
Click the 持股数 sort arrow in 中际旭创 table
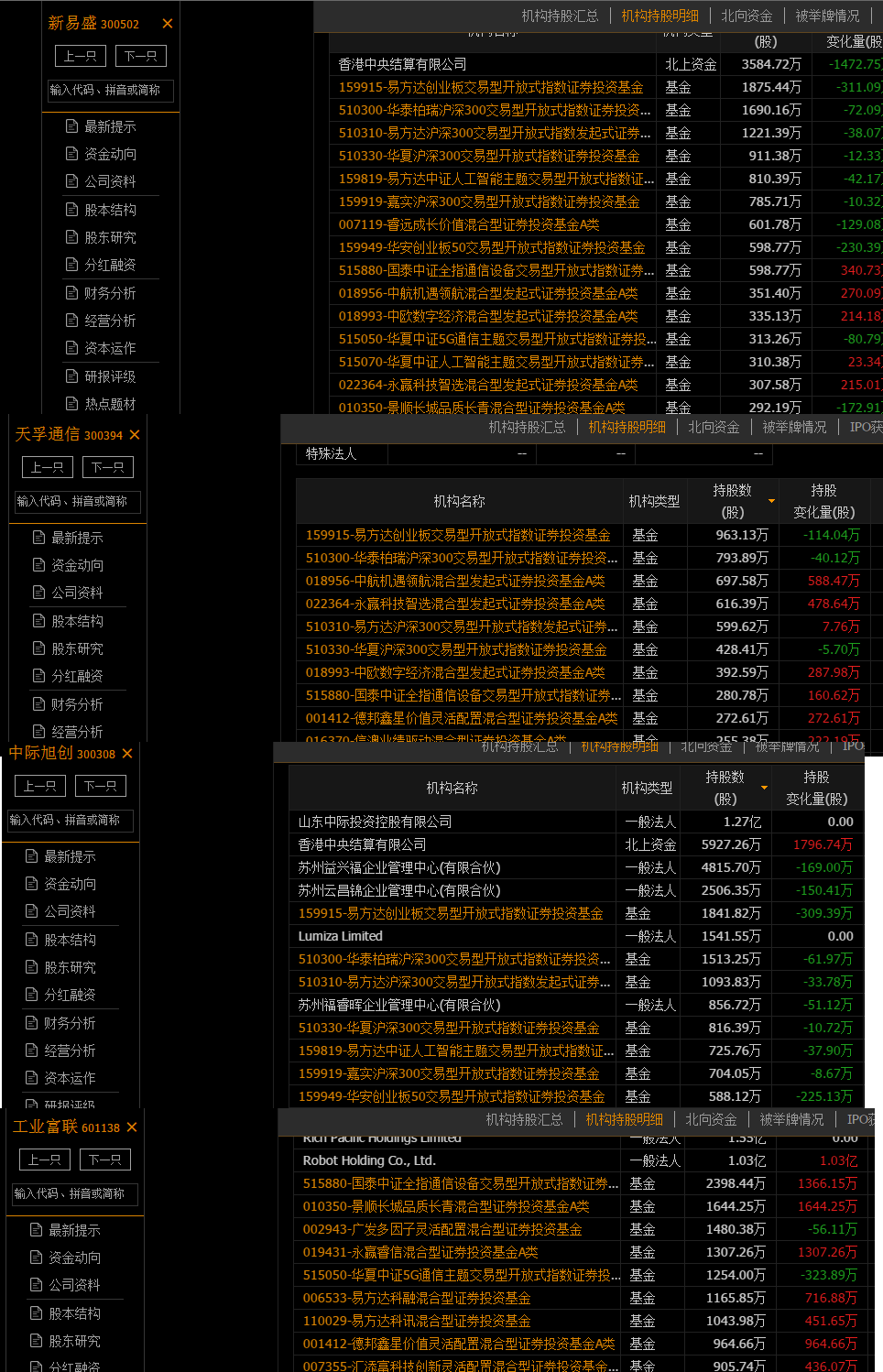[x=764, y=788]
